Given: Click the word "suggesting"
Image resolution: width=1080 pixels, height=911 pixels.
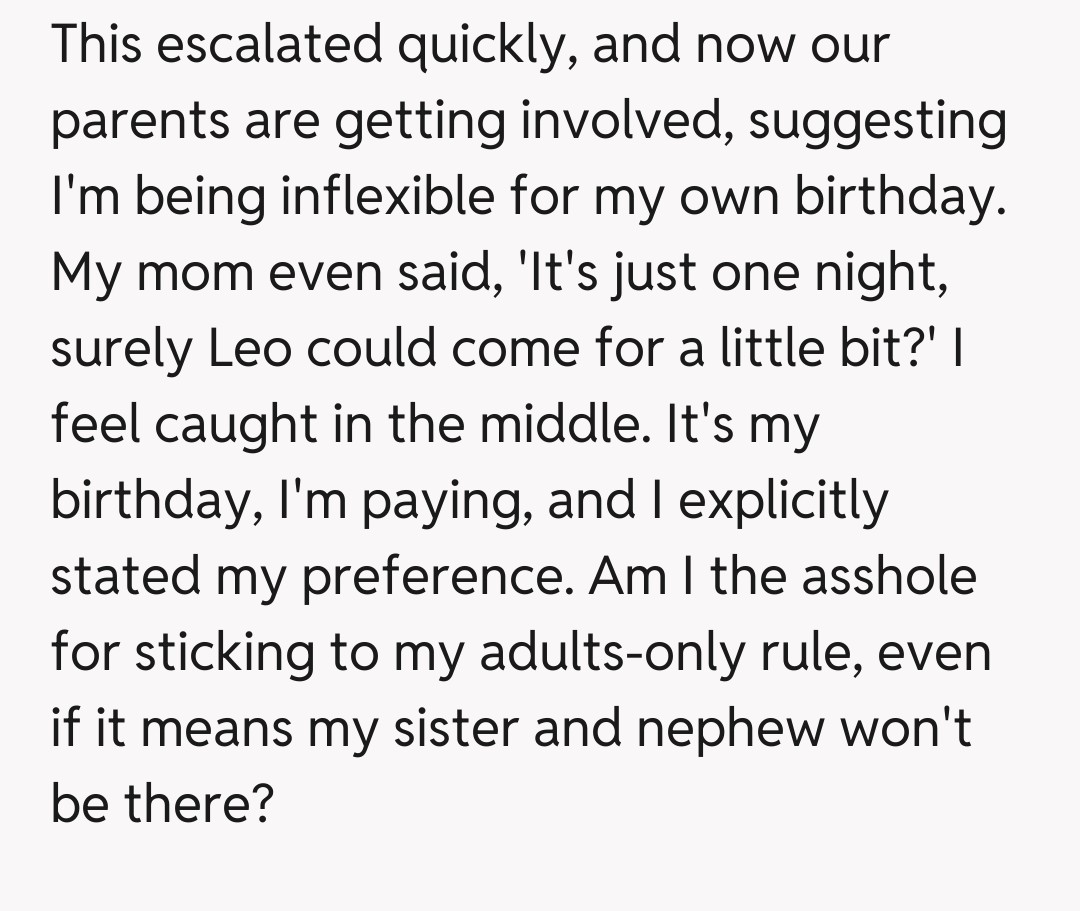Looking at the screenshot, I should click(x=877, y=121).
